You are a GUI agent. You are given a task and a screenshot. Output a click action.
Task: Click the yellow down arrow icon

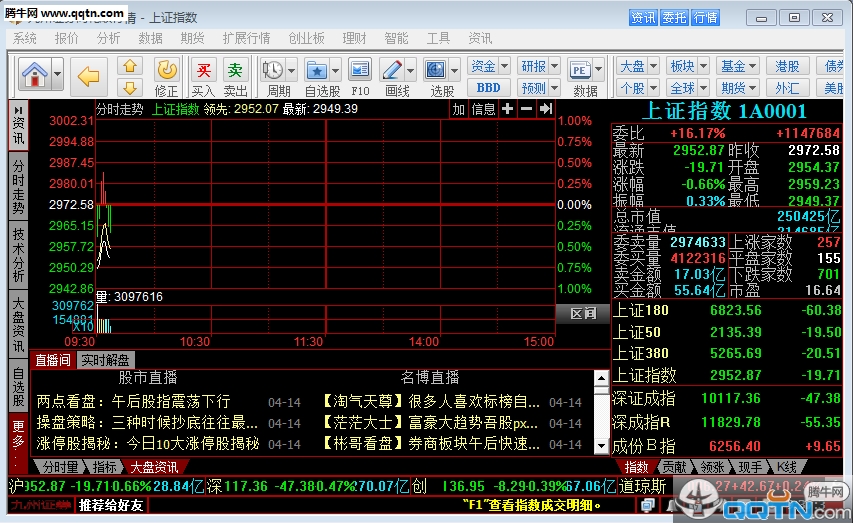coord(129,87)
